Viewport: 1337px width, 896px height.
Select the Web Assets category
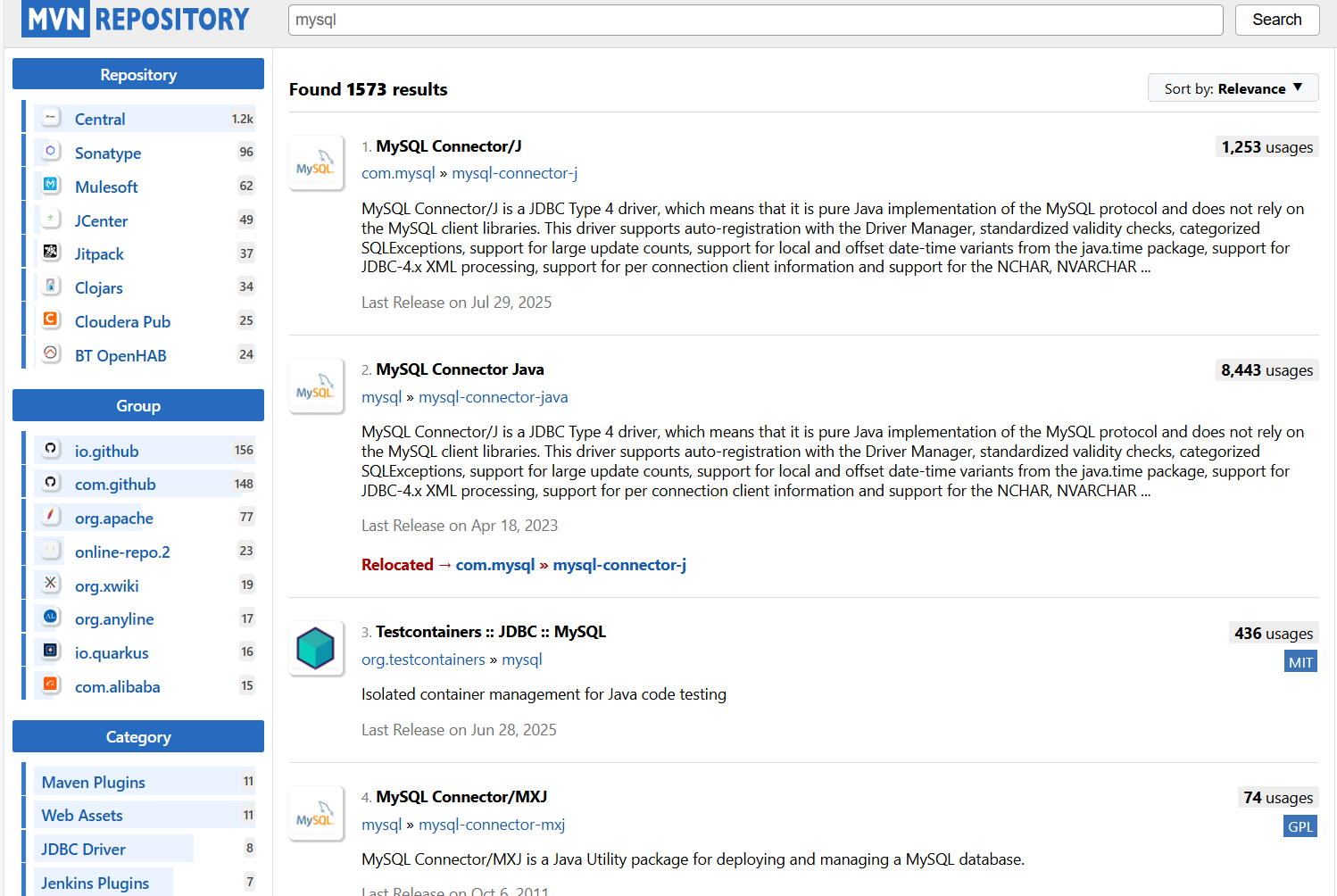coord(145,815)
